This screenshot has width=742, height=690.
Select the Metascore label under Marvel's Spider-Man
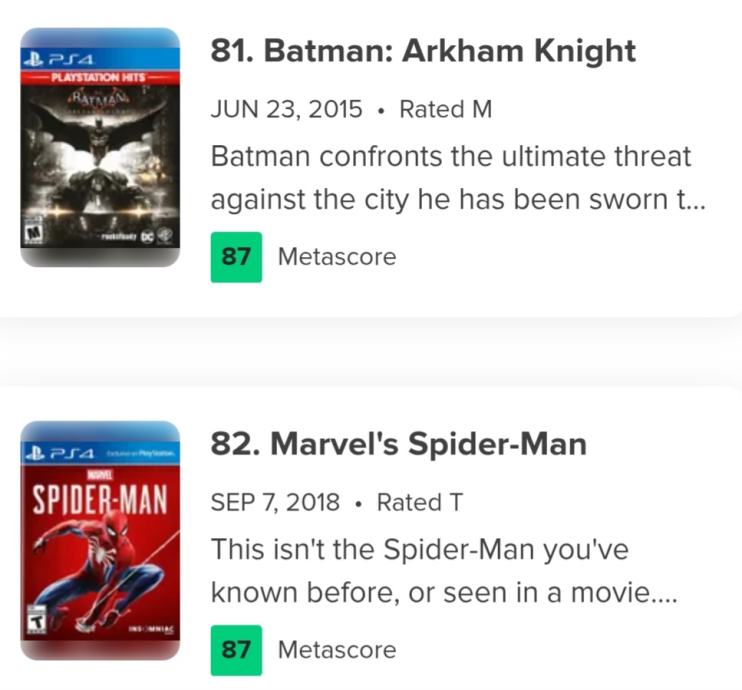pos(336,650)
